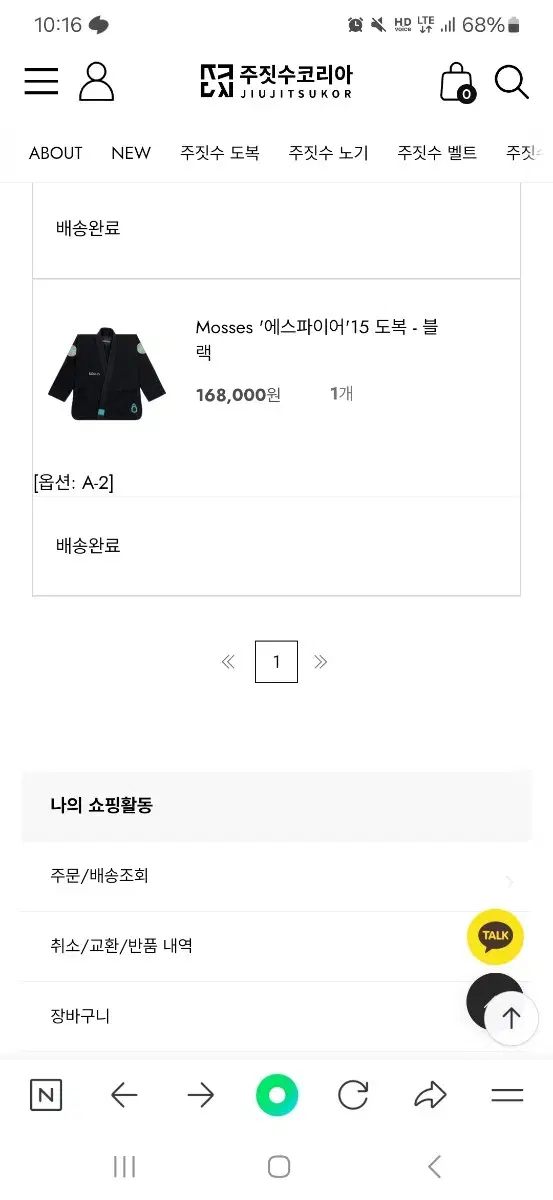Expand 주문/배송조회 chevron arrow
This screenshot has height=1200, width=553.
[x=510, y=881]
